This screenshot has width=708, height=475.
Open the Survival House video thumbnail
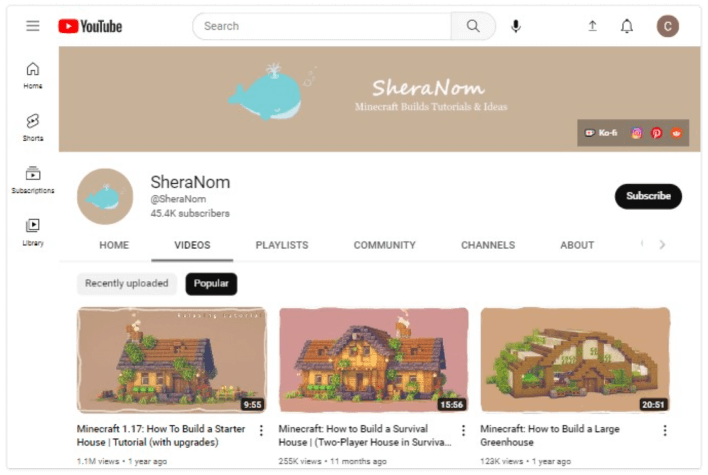coord(373,360)
